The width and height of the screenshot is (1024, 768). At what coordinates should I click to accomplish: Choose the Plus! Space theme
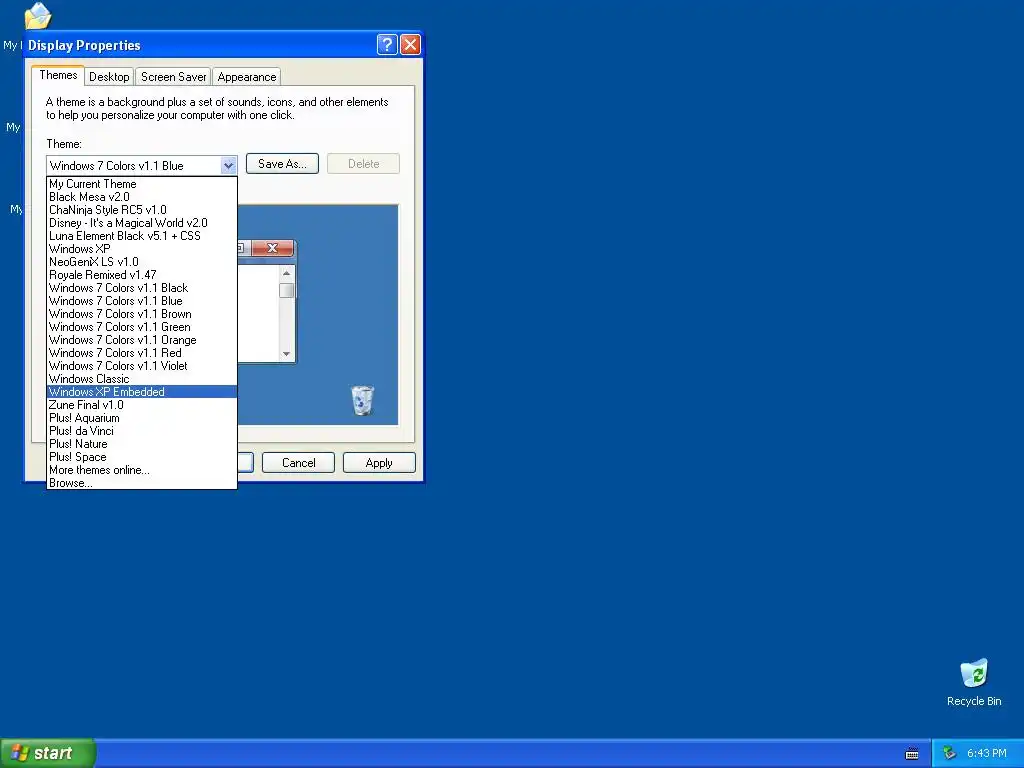click(142, 457)
